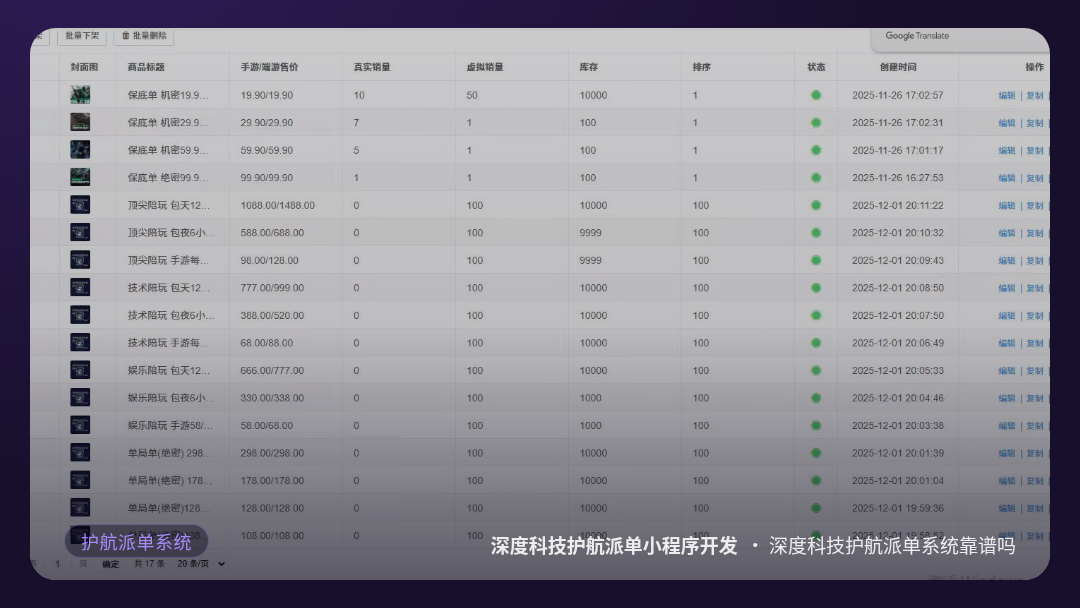Open cover thumbnail of 顶尖陪玩 包夜6小 row
This screenshot has width=1080, height=608.
click(80, 233)
